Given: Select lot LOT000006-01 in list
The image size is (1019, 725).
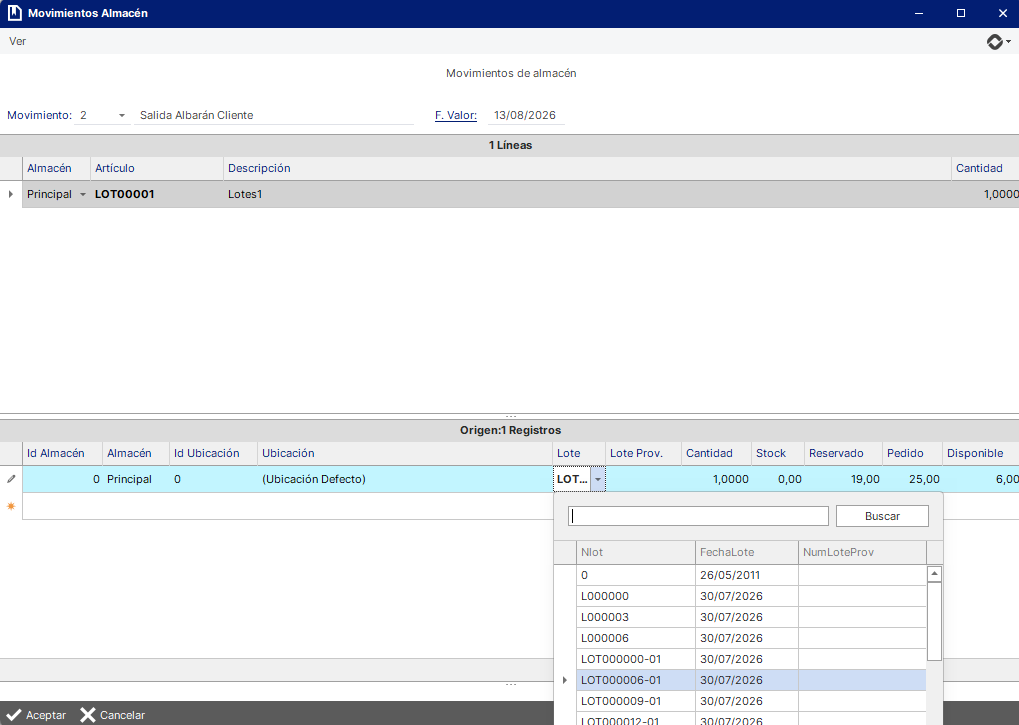Looking at the screenshot, I should point(751,680).
